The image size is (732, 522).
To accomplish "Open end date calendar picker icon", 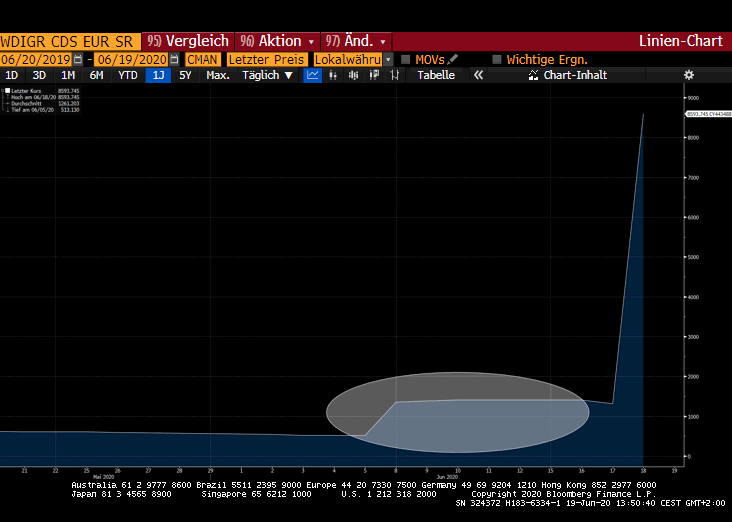I will click(174, 59).
